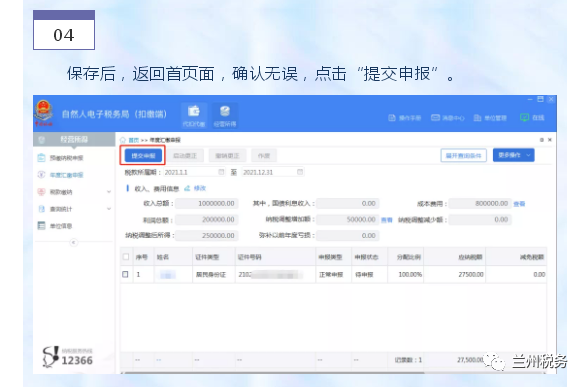
Task: Check the 在线 online status indicator
Action: coord(532,118)
